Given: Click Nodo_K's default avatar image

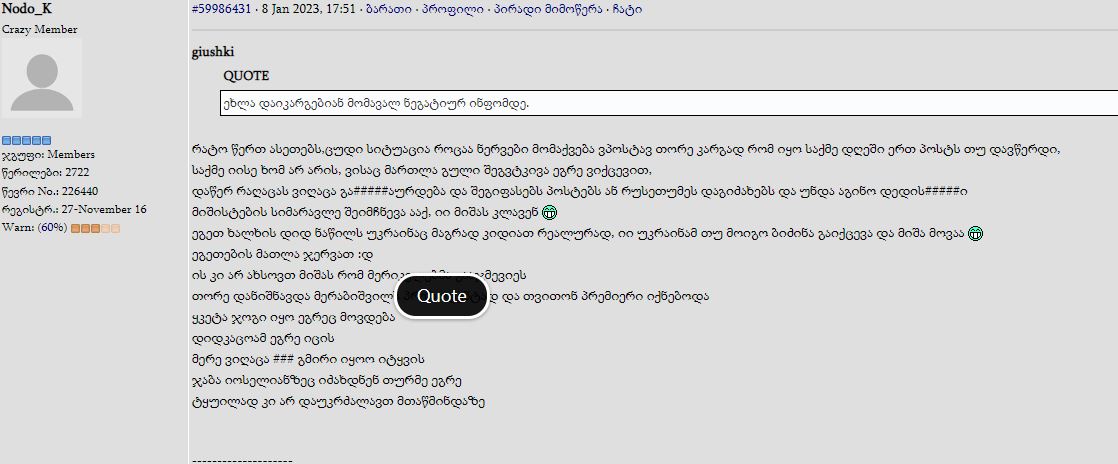Looking at the screenshot, I should click(41, 78).
